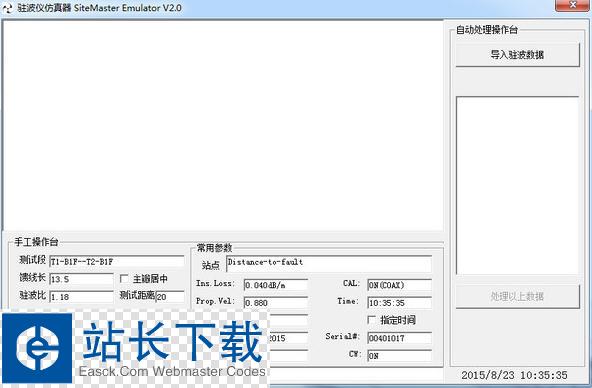Click the 馈线长 field showing 13.5
The image size is (592, 388).
pyautogui.click(x=81, y=279)
